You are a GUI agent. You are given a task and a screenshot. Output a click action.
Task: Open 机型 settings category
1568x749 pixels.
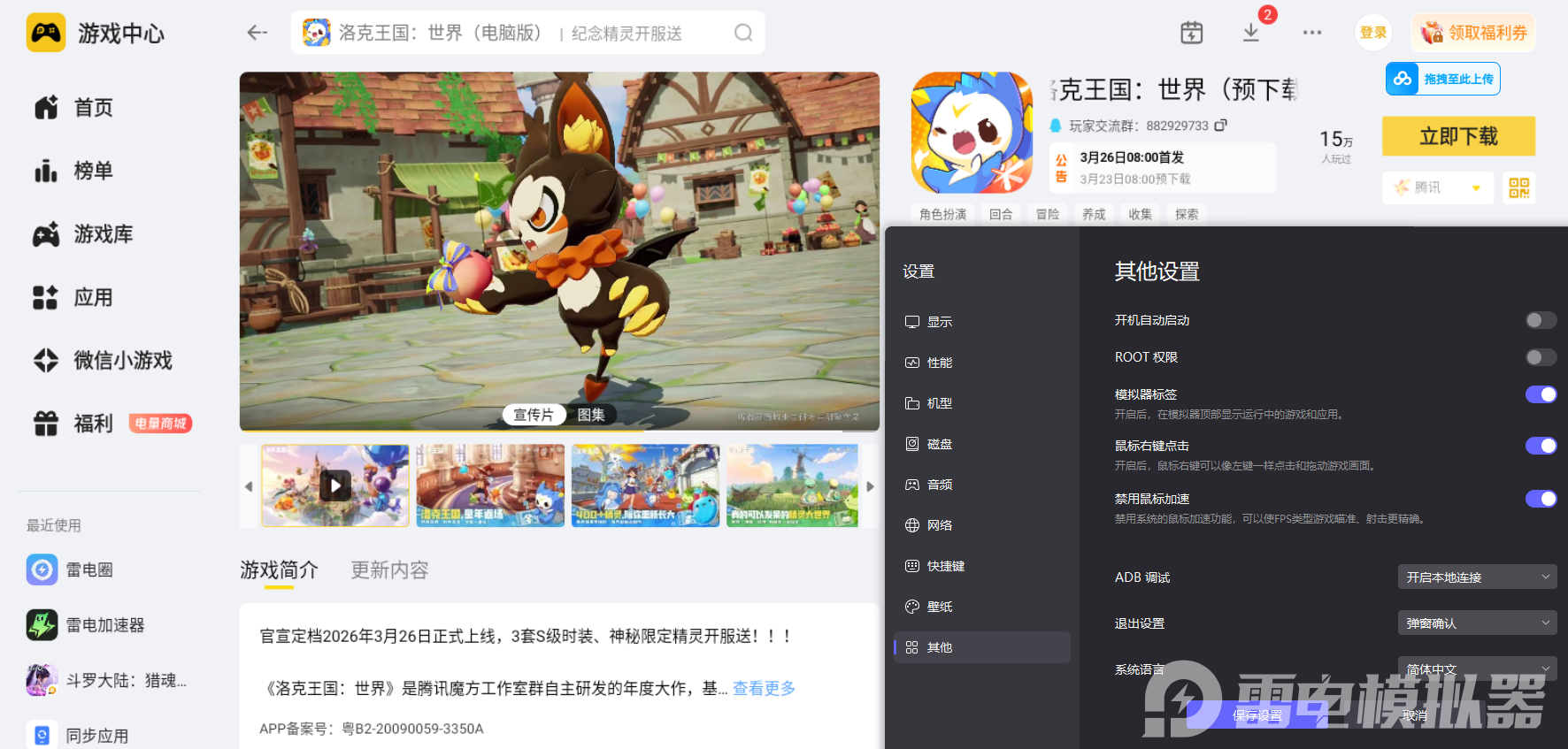pos(982,403)
